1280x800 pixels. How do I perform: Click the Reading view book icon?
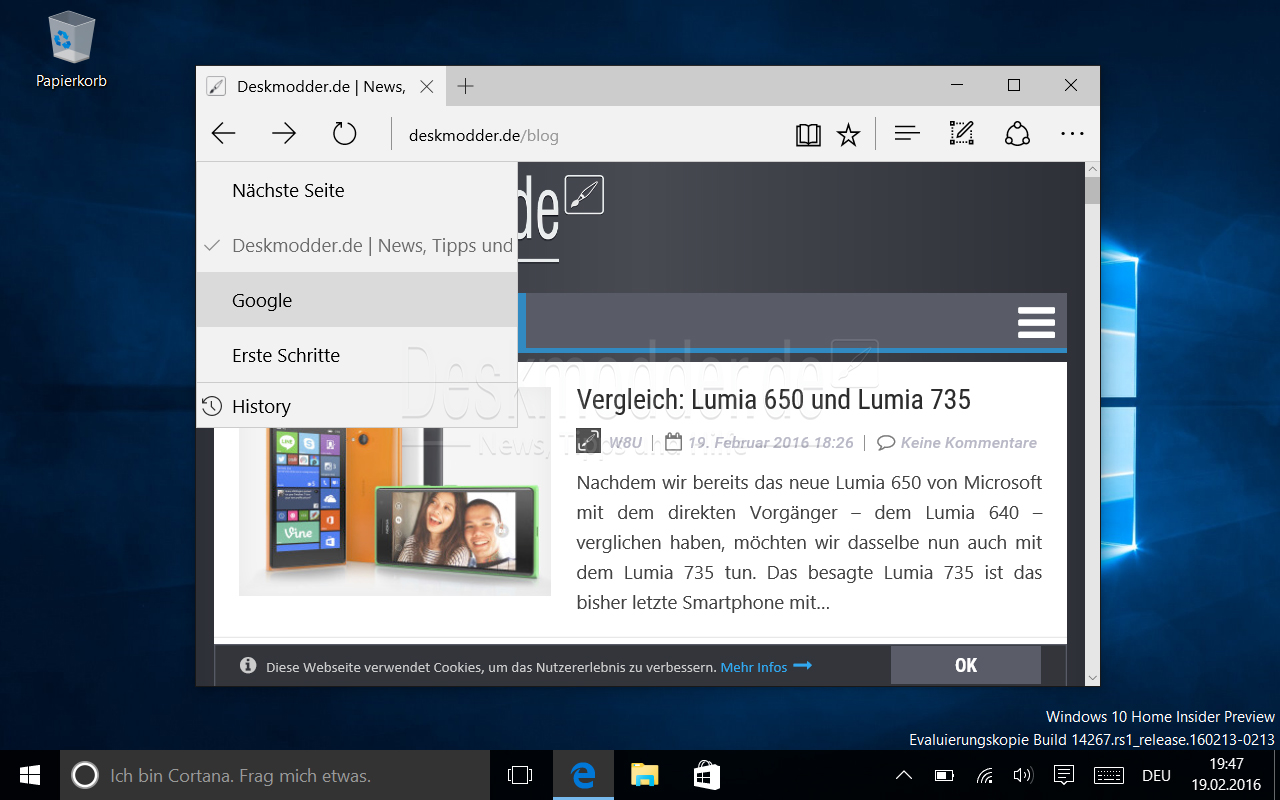808,135
